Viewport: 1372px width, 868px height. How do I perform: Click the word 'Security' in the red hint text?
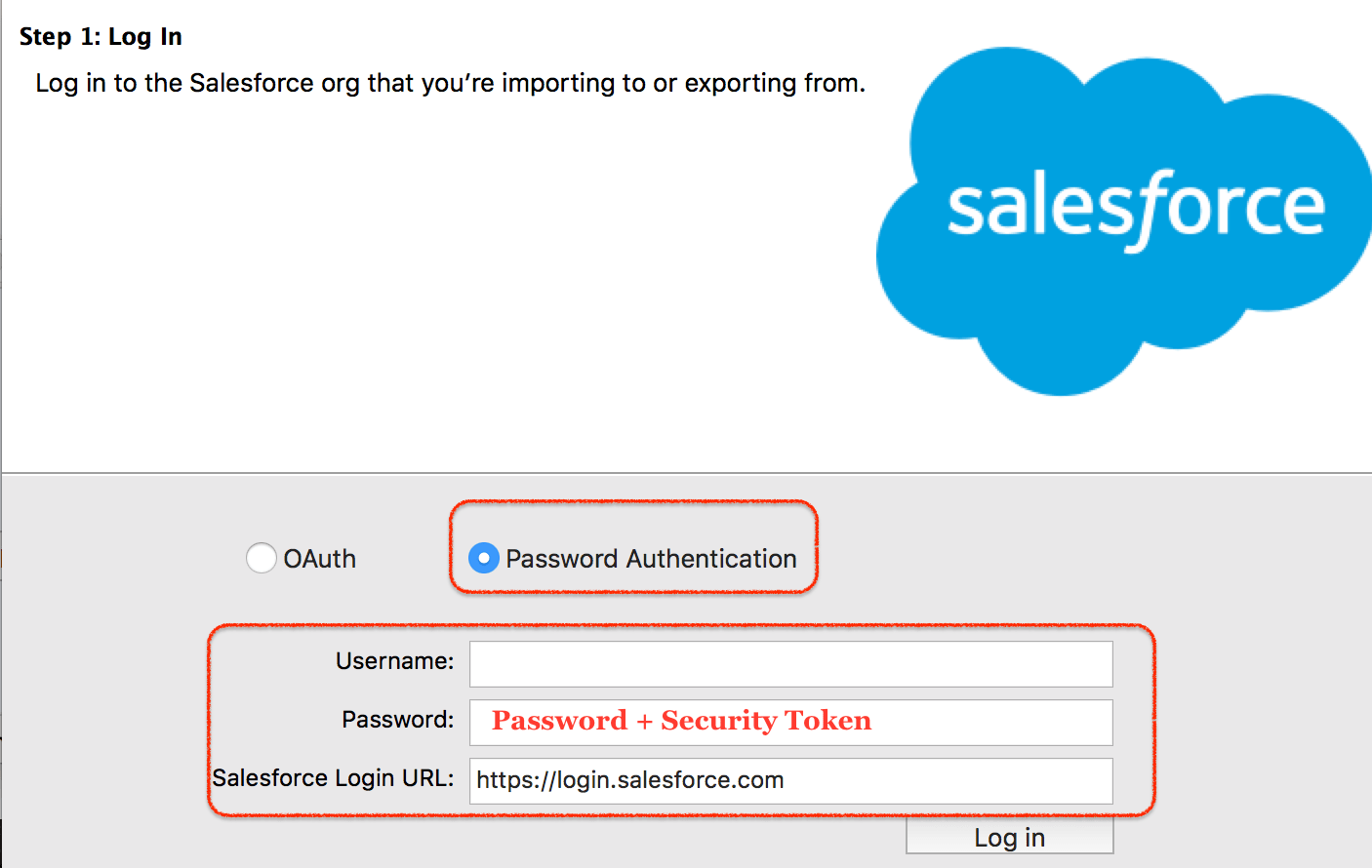(718, 721)
